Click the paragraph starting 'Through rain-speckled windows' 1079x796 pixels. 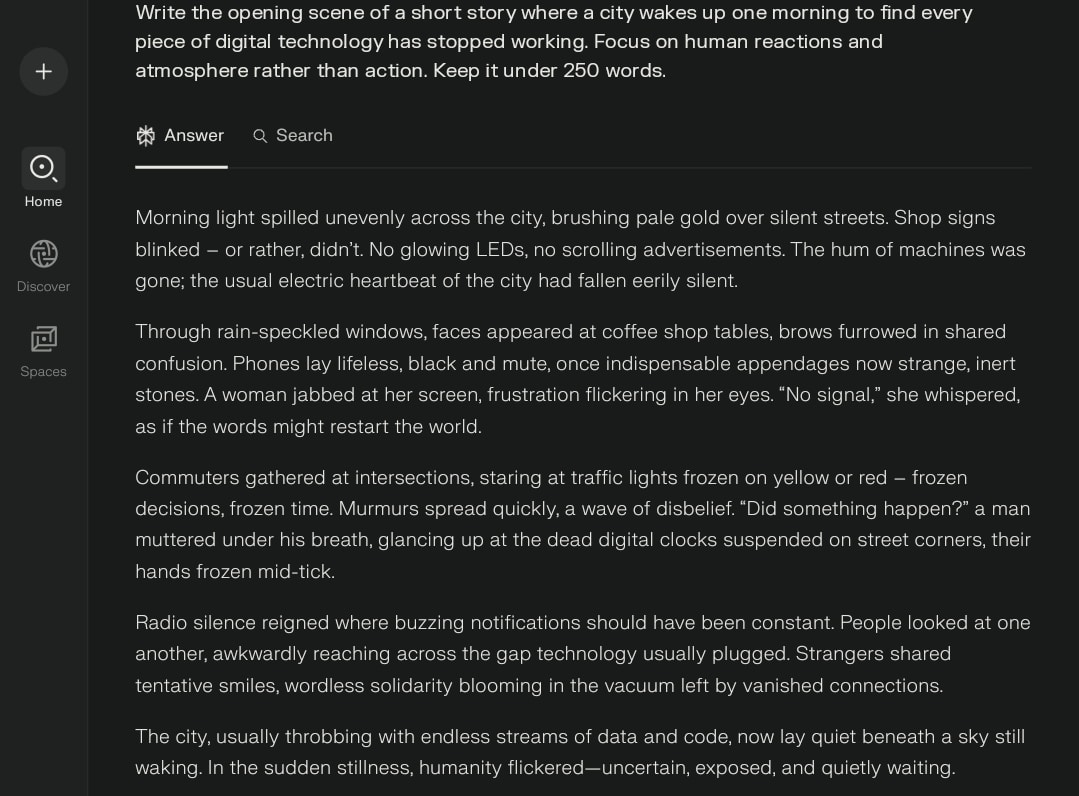[578, 379]
